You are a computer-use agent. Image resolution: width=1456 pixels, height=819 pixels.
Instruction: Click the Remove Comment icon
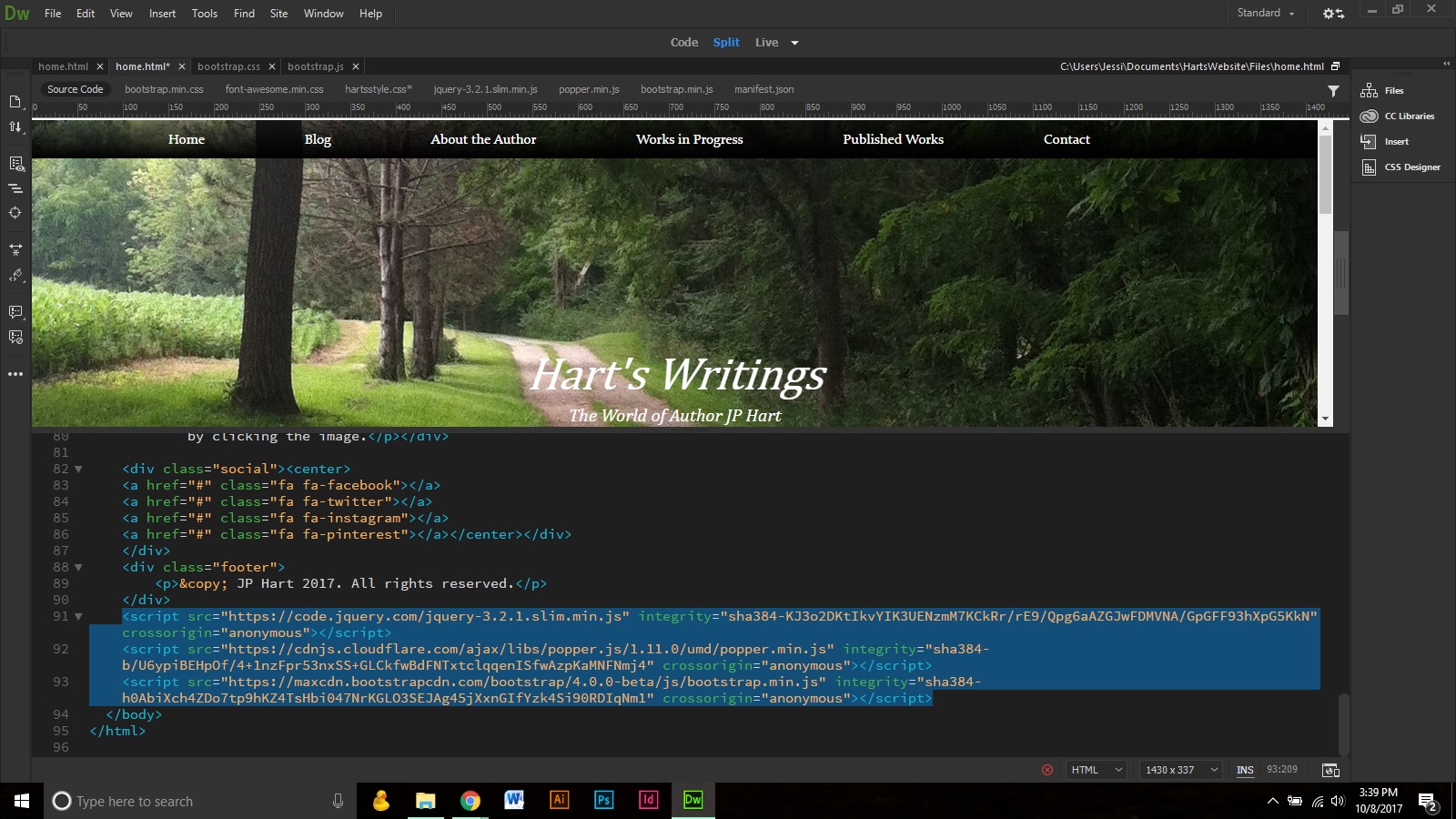click(15, 337)
